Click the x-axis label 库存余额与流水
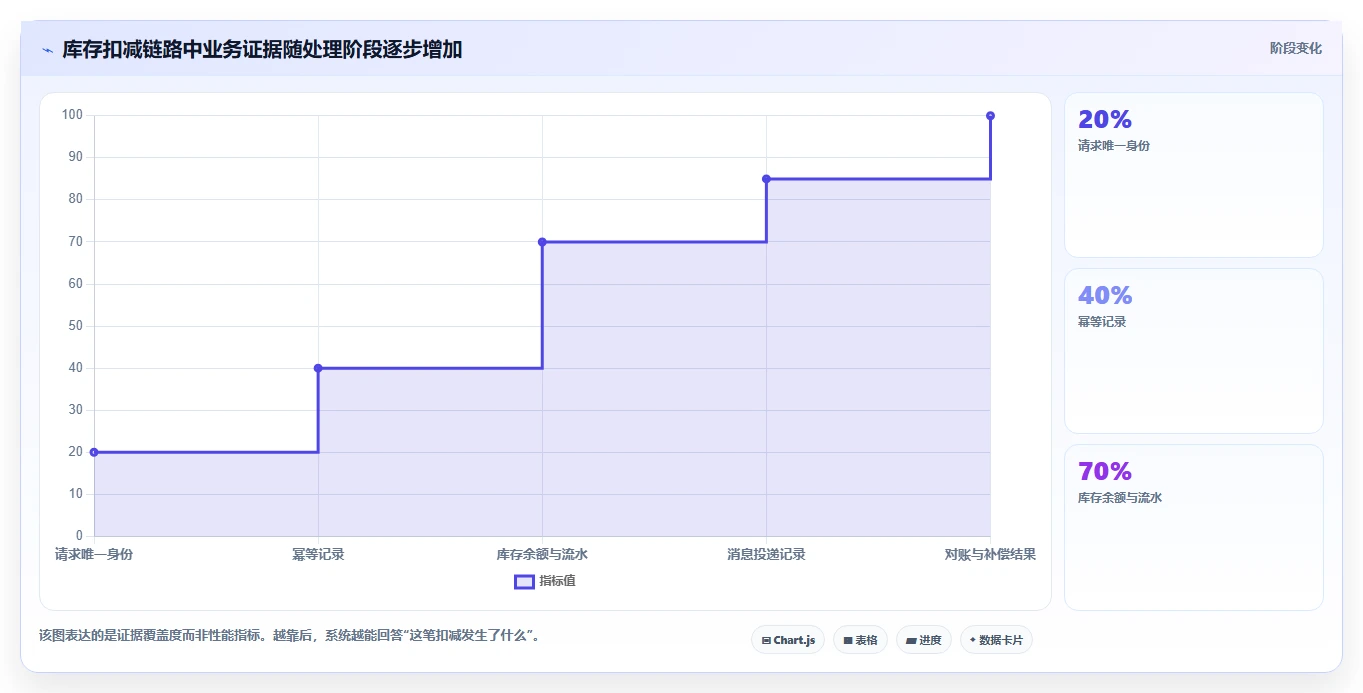 542,554
